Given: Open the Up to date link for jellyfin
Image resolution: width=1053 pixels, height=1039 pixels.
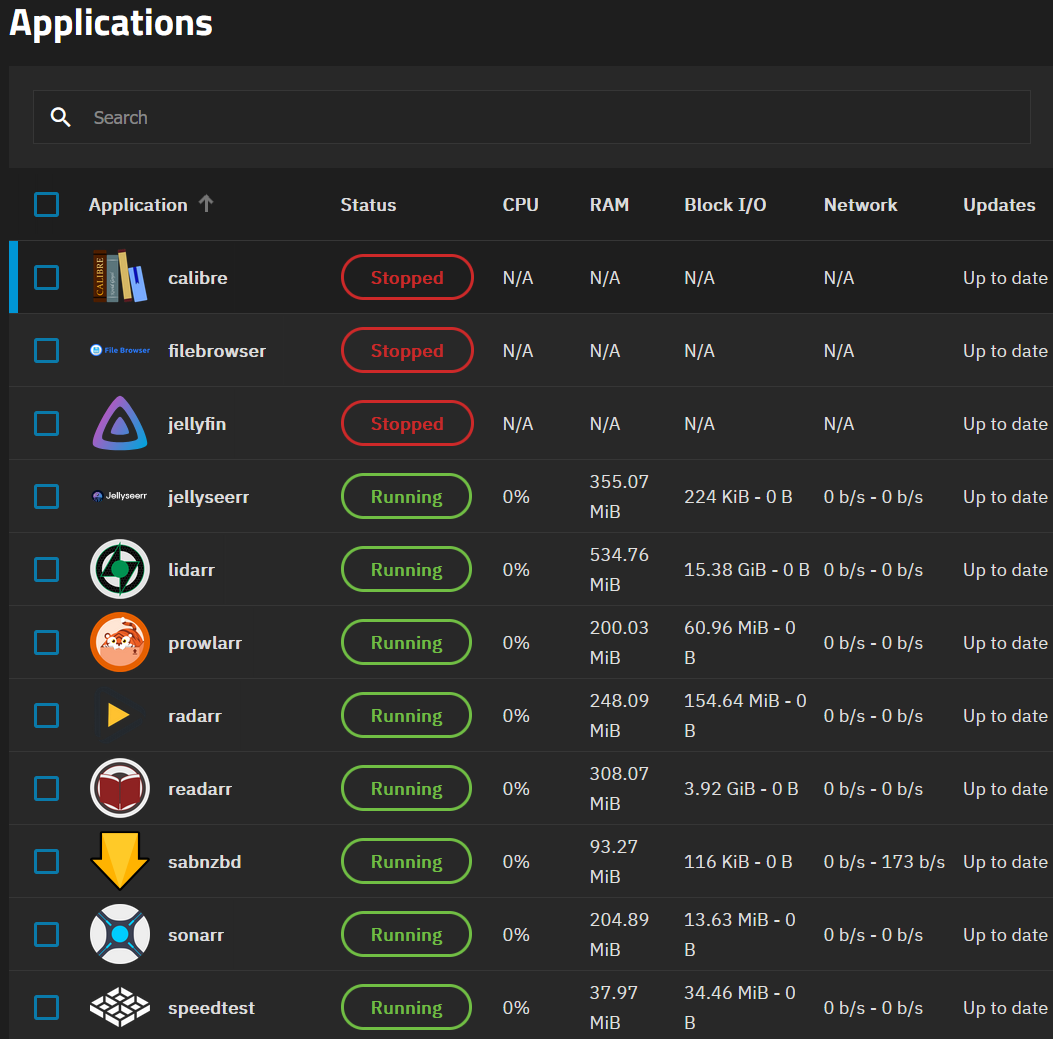Looking at the screenshot, I should pyautogui.click(x=1004, y=423).
